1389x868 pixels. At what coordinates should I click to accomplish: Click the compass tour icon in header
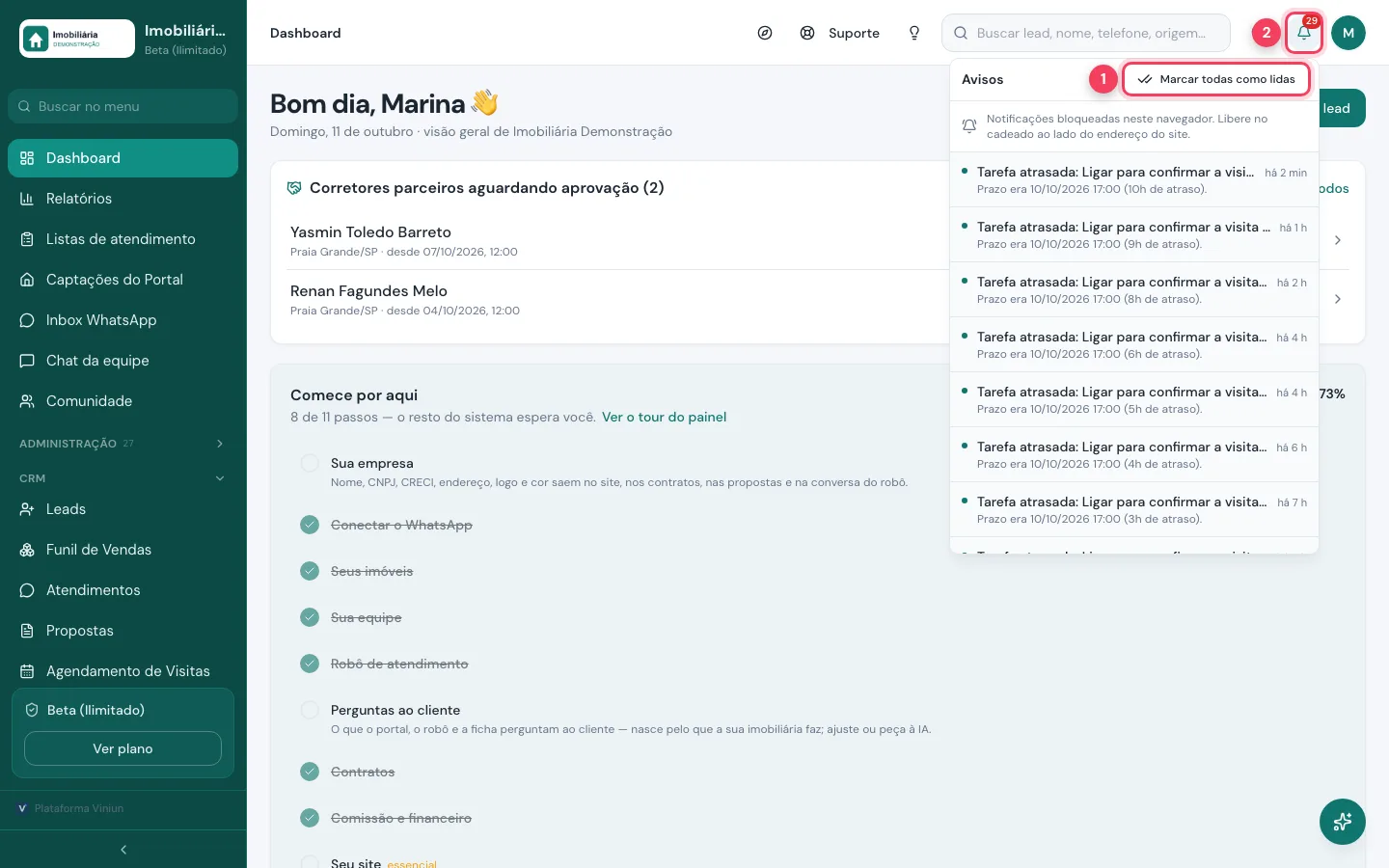(765, 33)
